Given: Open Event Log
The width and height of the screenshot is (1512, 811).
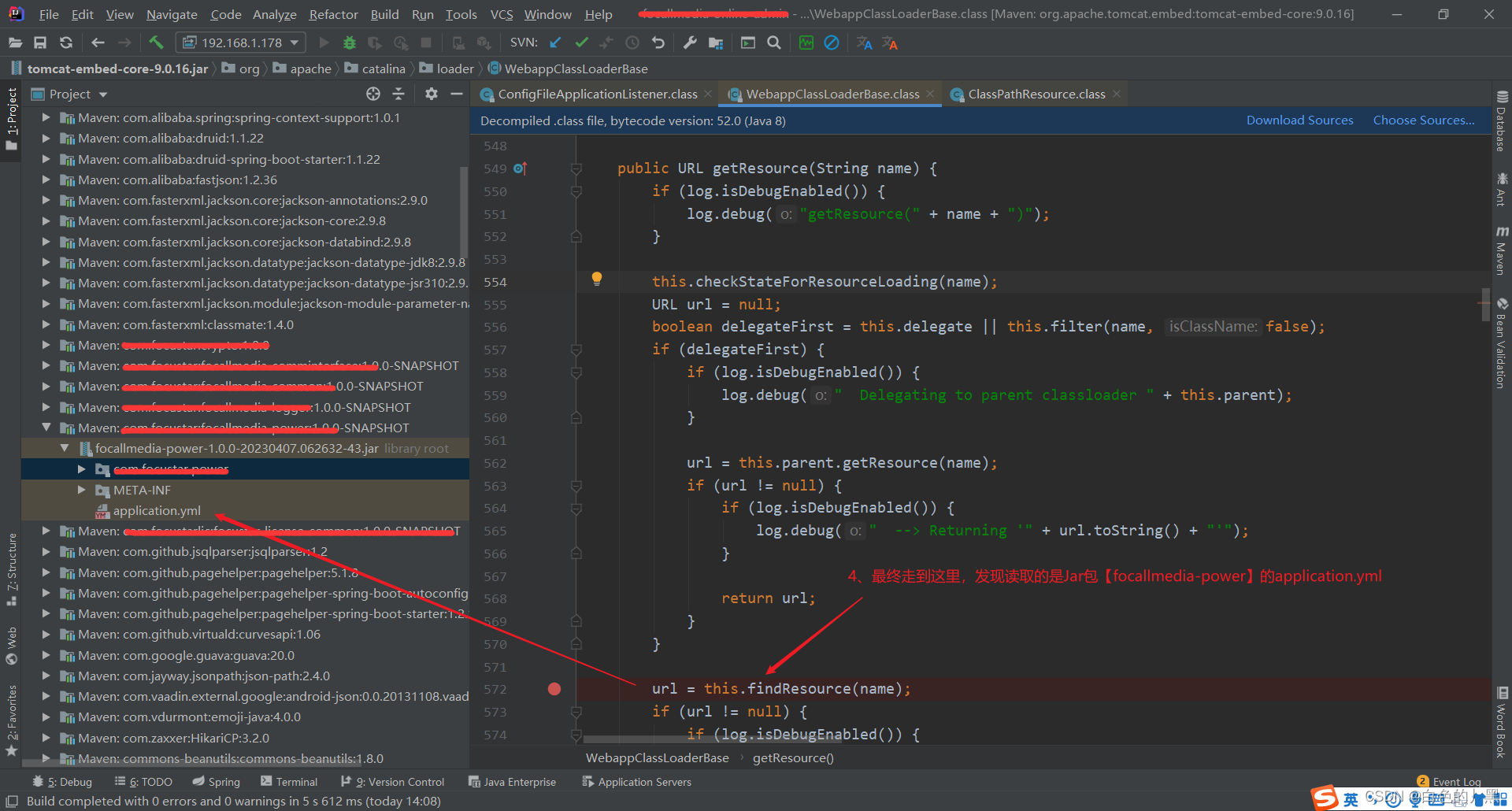Looking at the screenshot, I should pyautogui.click(x=1449, y=782).
